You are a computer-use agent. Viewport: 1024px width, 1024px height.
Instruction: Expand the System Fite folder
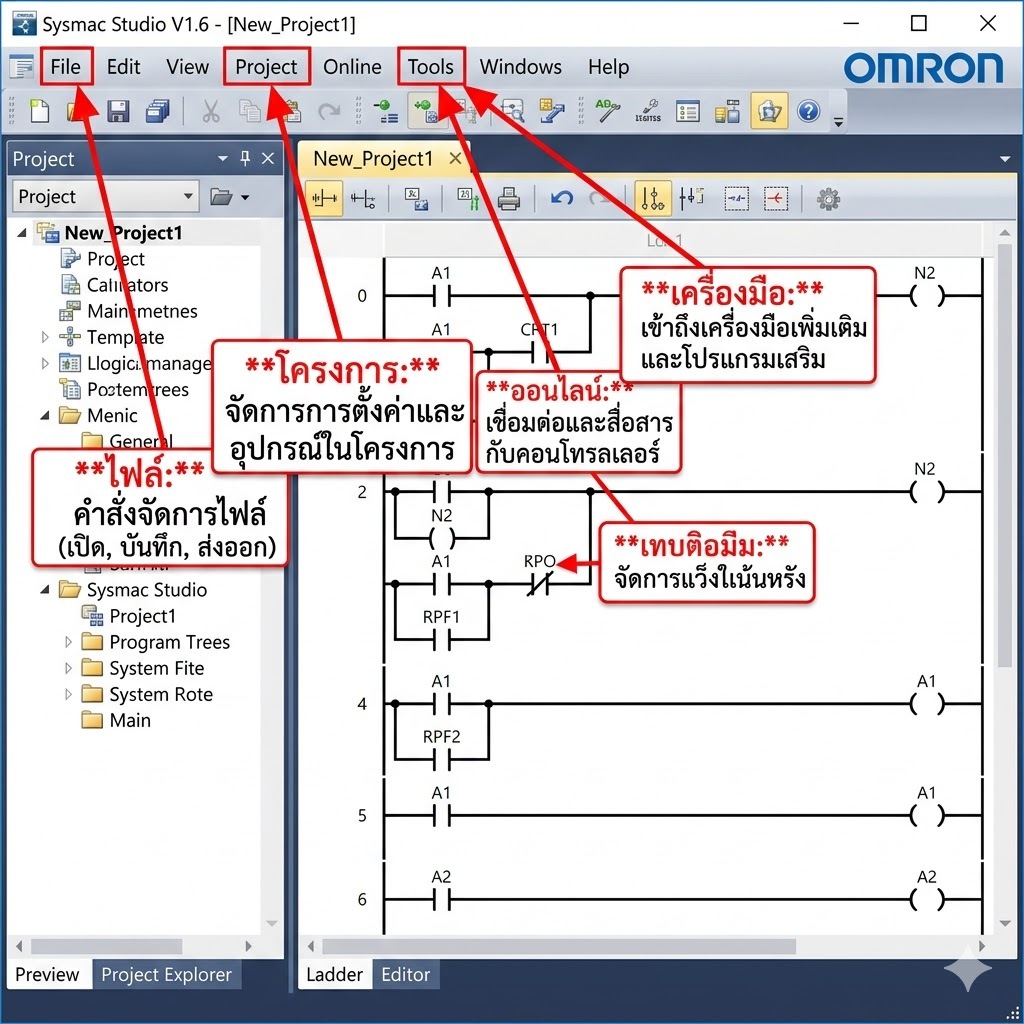(x=69, y=668)
